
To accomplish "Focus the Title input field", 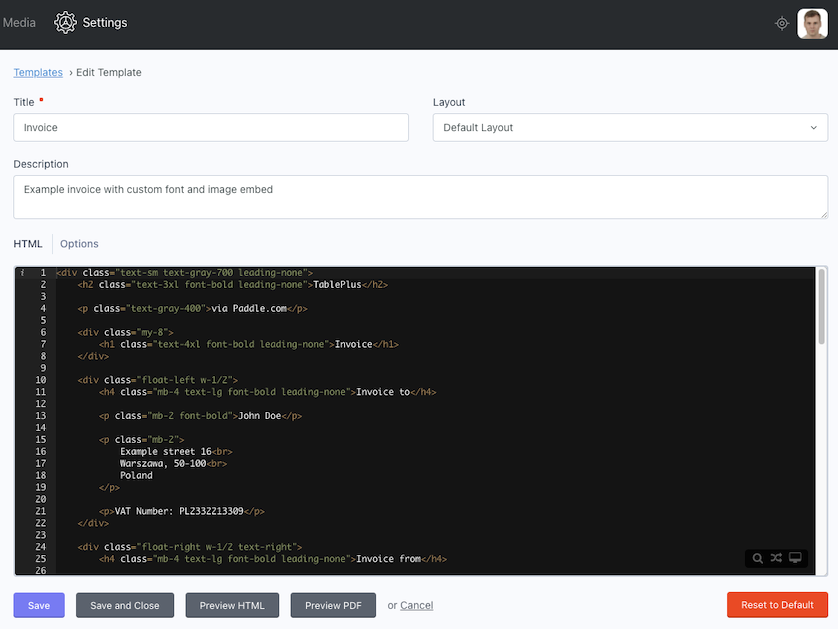I will coord(211,127).
